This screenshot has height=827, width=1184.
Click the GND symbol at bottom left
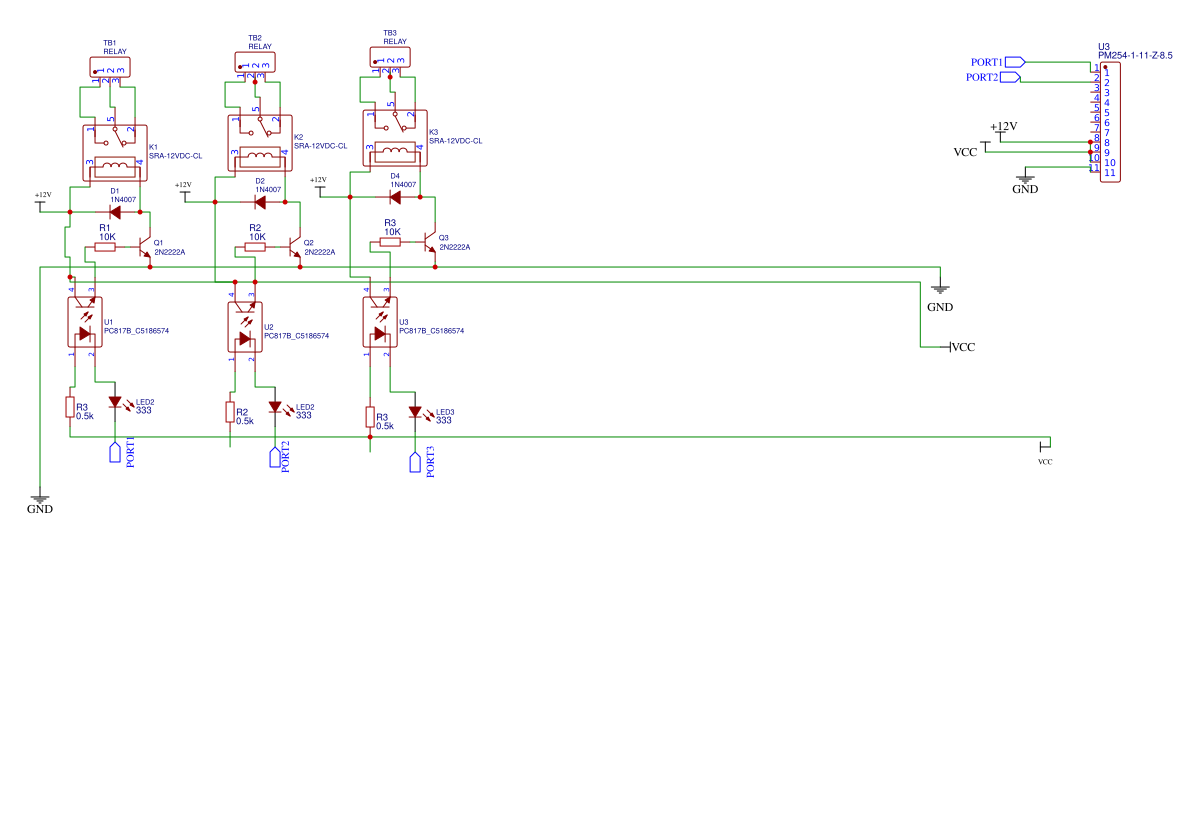point(39,499)
